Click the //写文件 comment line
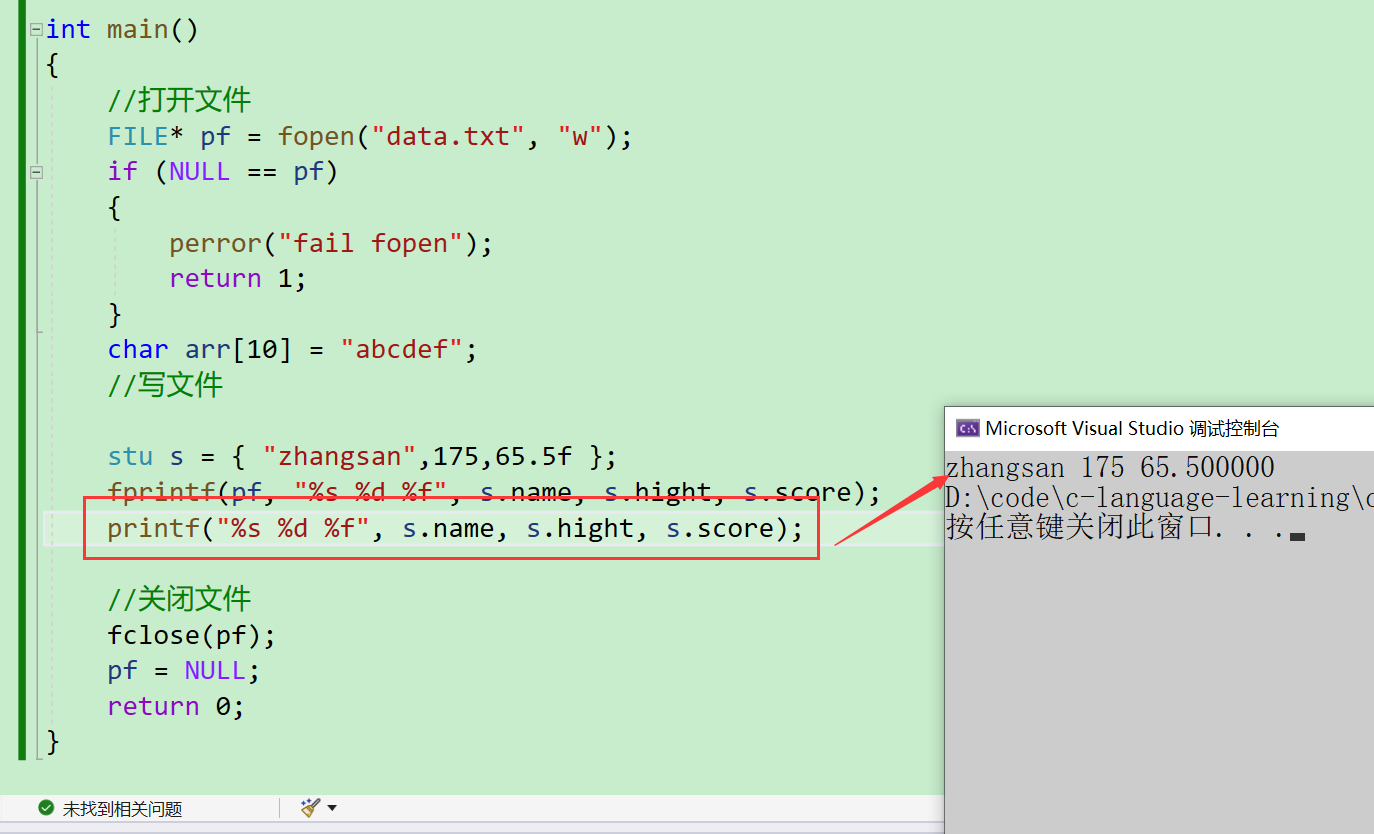This screenshot has width=1374, height=834. [166, 385]
